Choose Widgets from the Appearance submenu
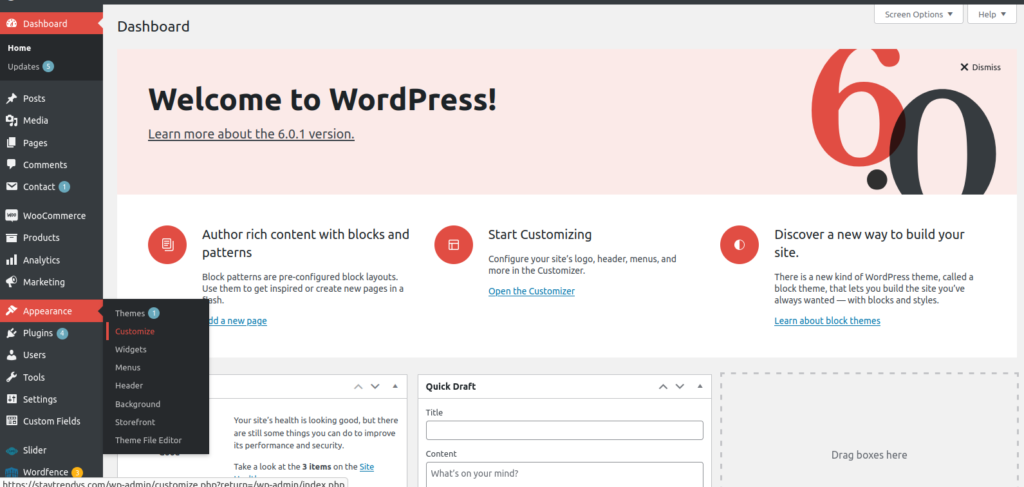The width and height of the screenshot is (1024, 487). pos(131,349)
